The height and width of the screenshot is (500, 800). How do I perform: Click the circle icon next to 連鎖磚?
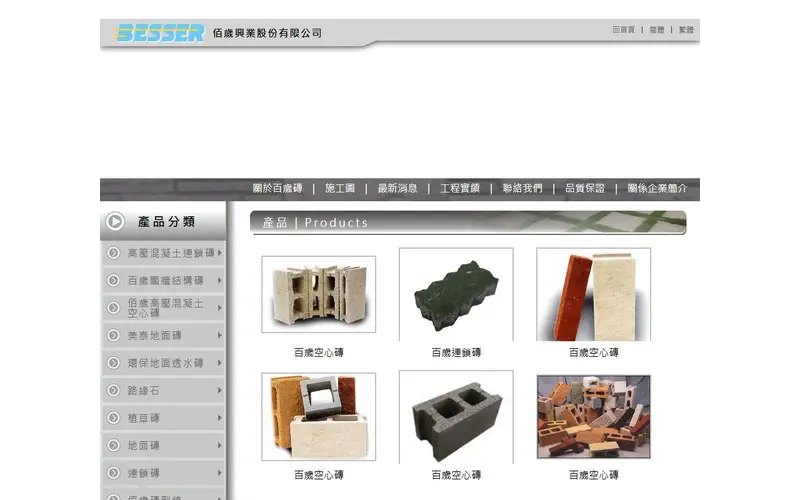(x=113, y=473)
